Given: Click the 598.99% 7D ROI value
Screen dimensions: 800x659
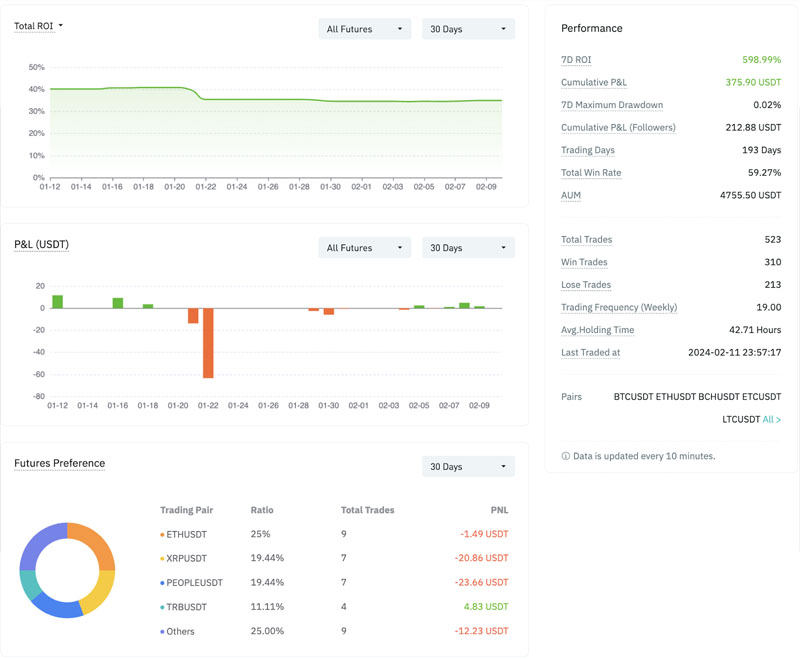Looking at the screenshot, I should [761, 60].
